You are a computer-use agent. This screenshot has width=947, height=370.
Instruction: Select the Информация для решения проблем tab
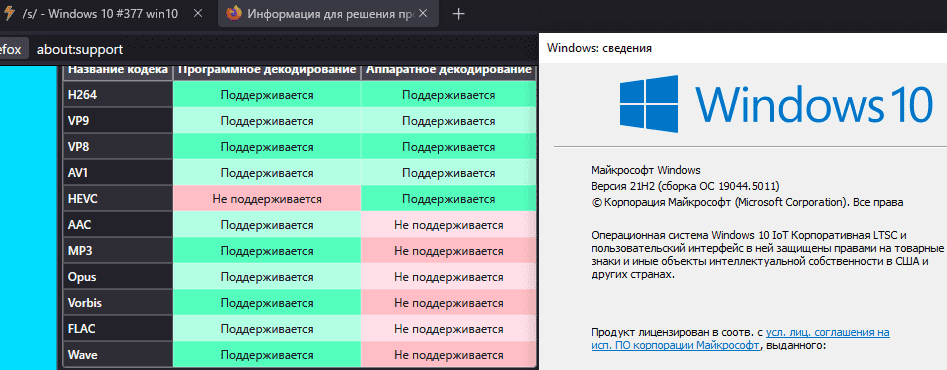pos(328,14)
